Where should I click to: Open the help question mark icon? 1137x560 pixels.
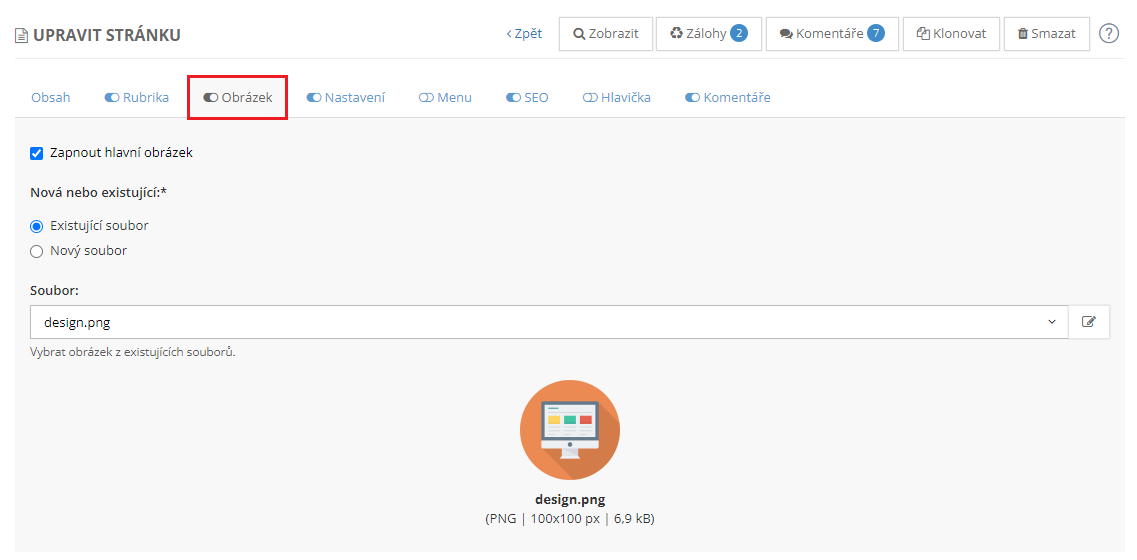[1108, 33]
